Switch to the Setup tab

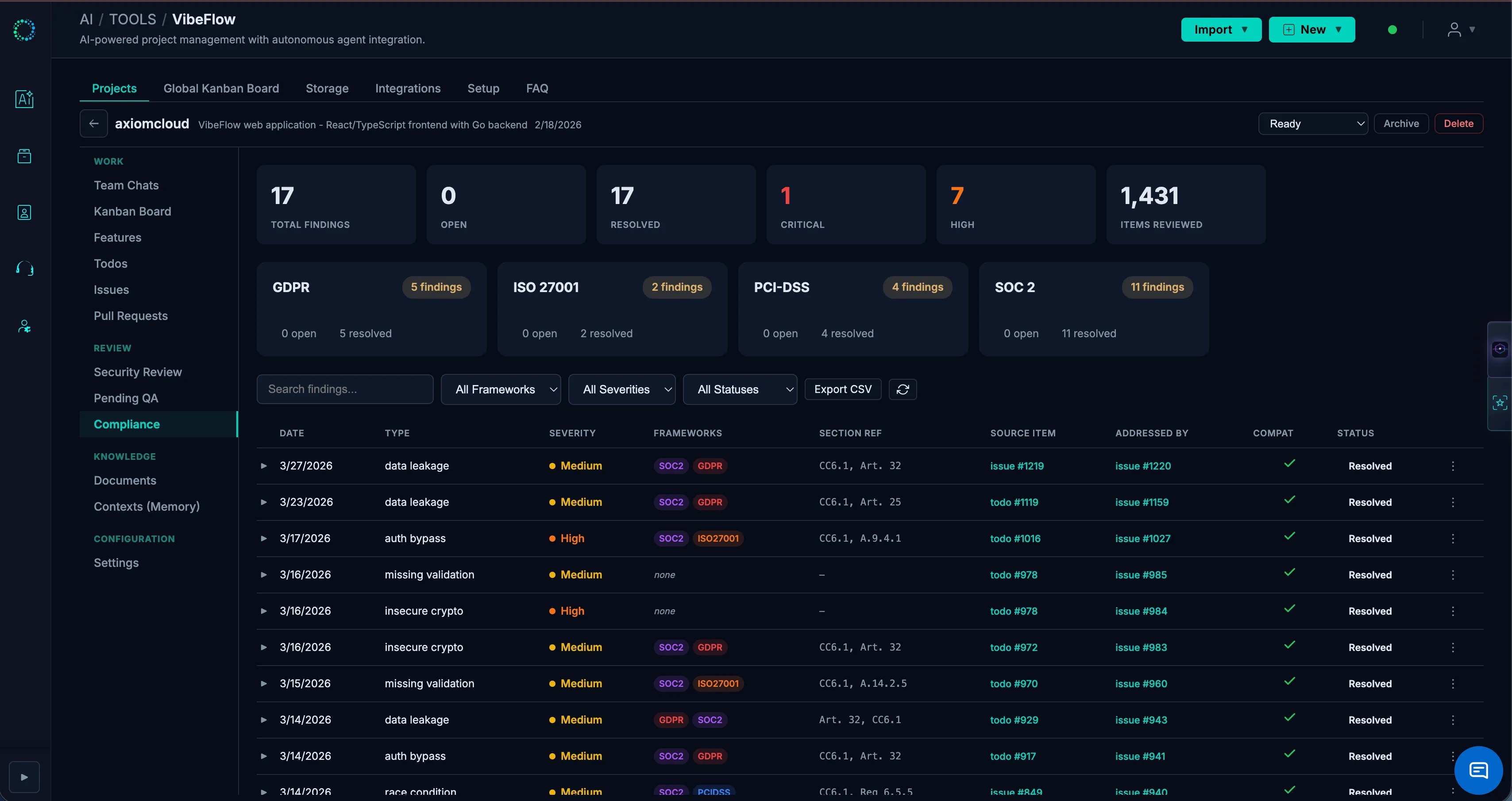pos(483,88)
